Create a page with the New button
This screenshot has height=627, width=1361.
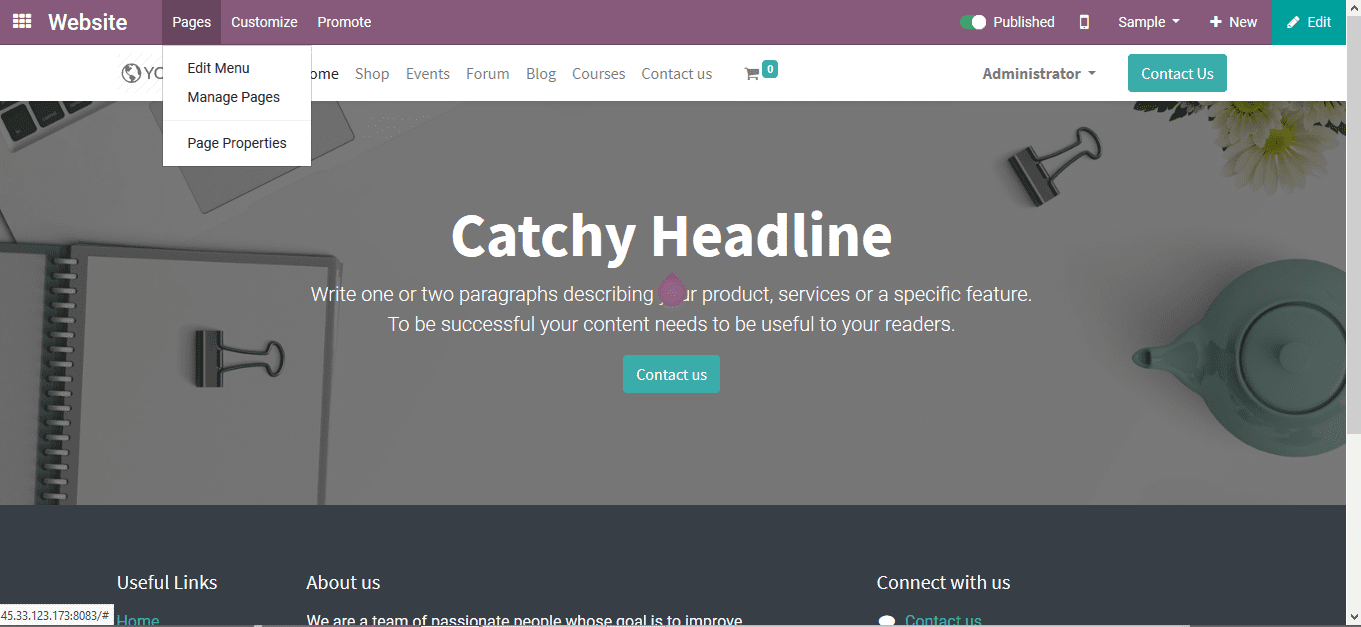(1232, 21)
